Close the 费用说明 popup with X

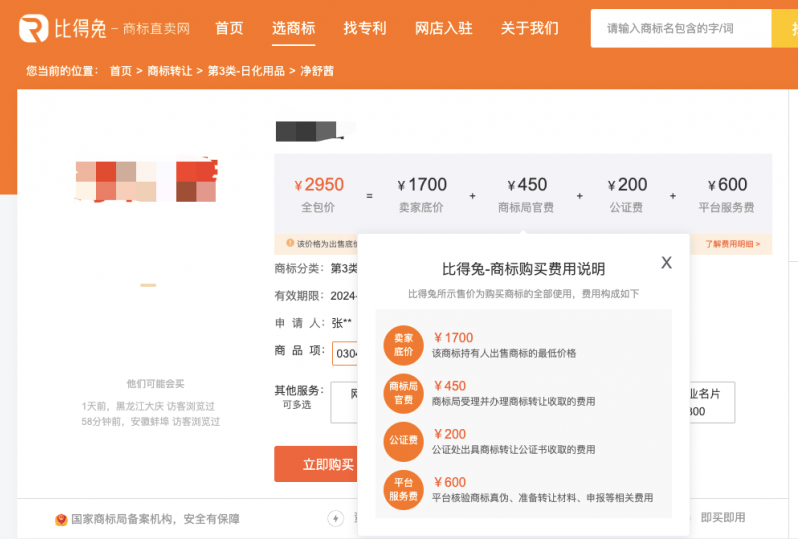pyautogui.click(x=667, y=263)
